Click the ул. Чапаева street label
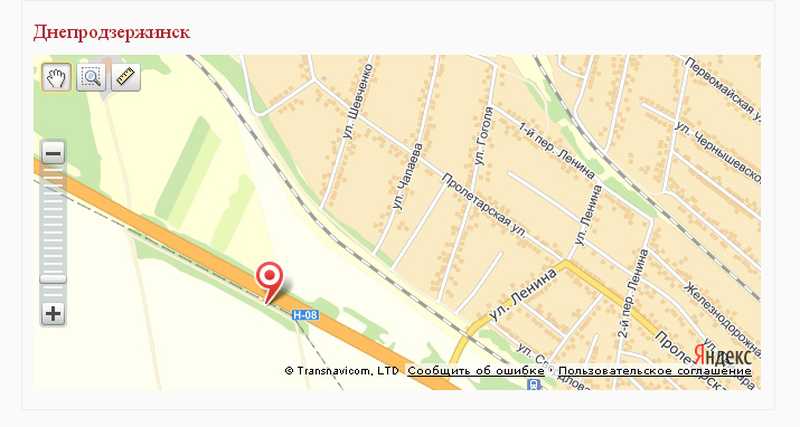Screen dimensions: 800x427 (408, 177)
